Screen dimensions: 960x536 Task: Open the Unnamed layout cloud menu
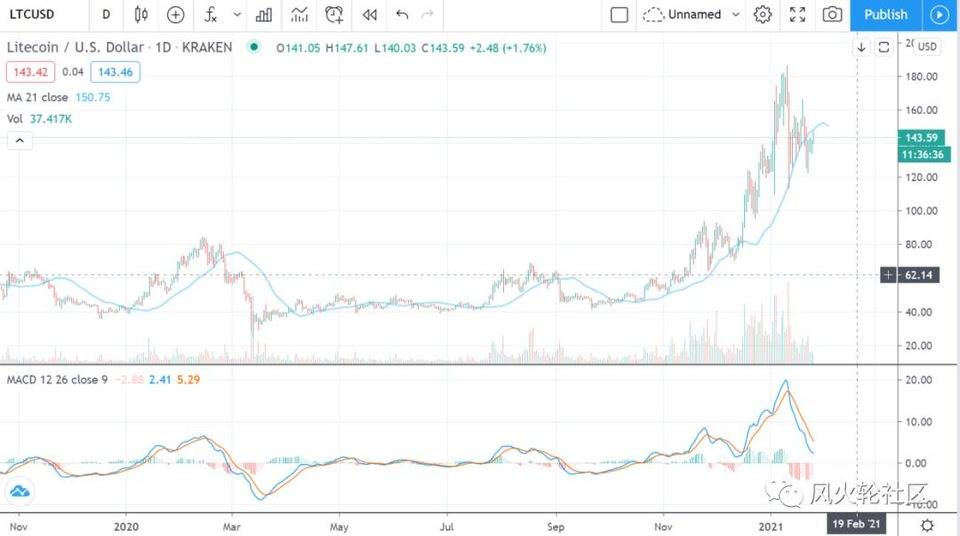coord(682,14)
